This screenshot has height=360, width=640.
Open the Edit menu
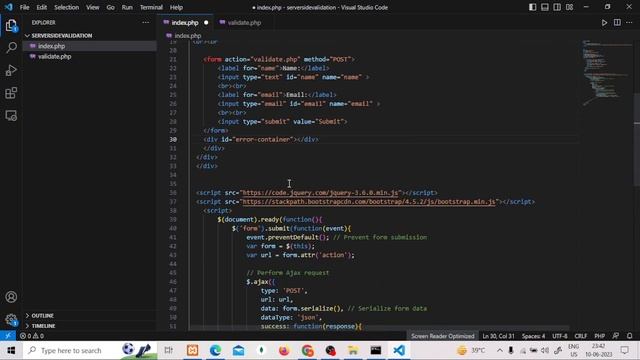tap(42, 7)
